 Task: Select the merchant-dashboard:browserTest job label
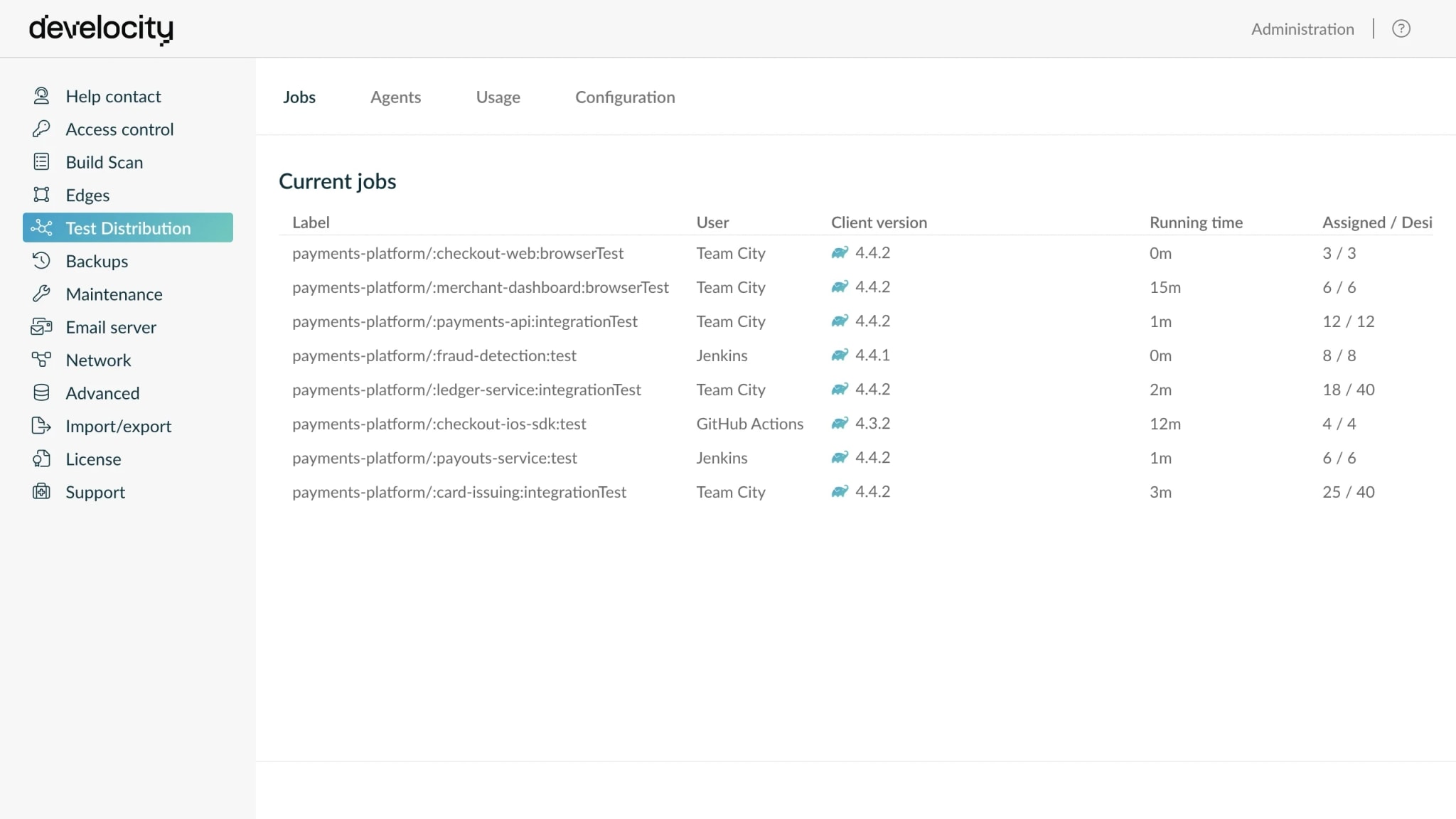tap(481, 287)
